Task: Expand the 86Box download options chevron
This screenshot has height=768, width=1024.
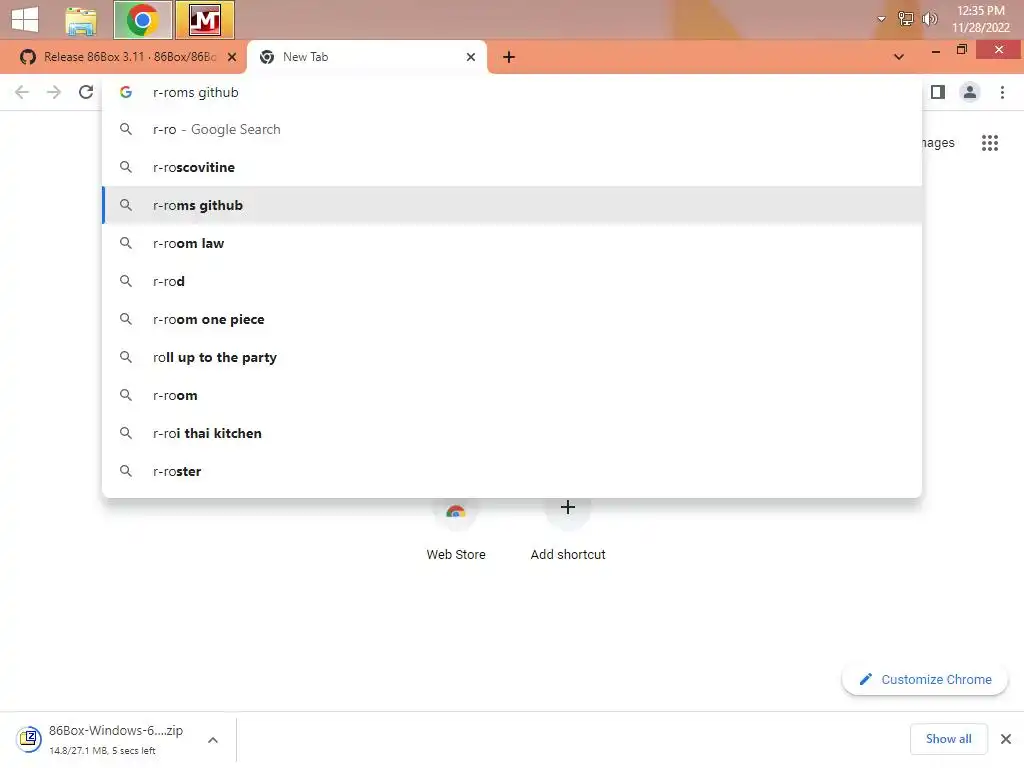Action: 213,740
